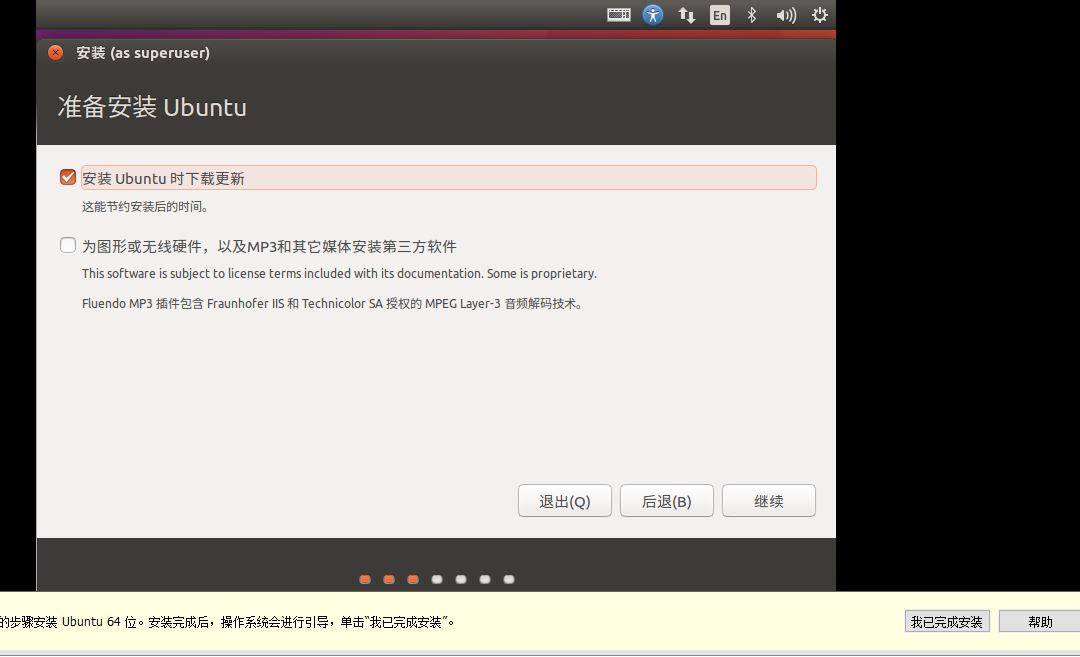Click the 退出(Q) button to quit
Screen dimensions: 1080x657
[x=564, y=500]
